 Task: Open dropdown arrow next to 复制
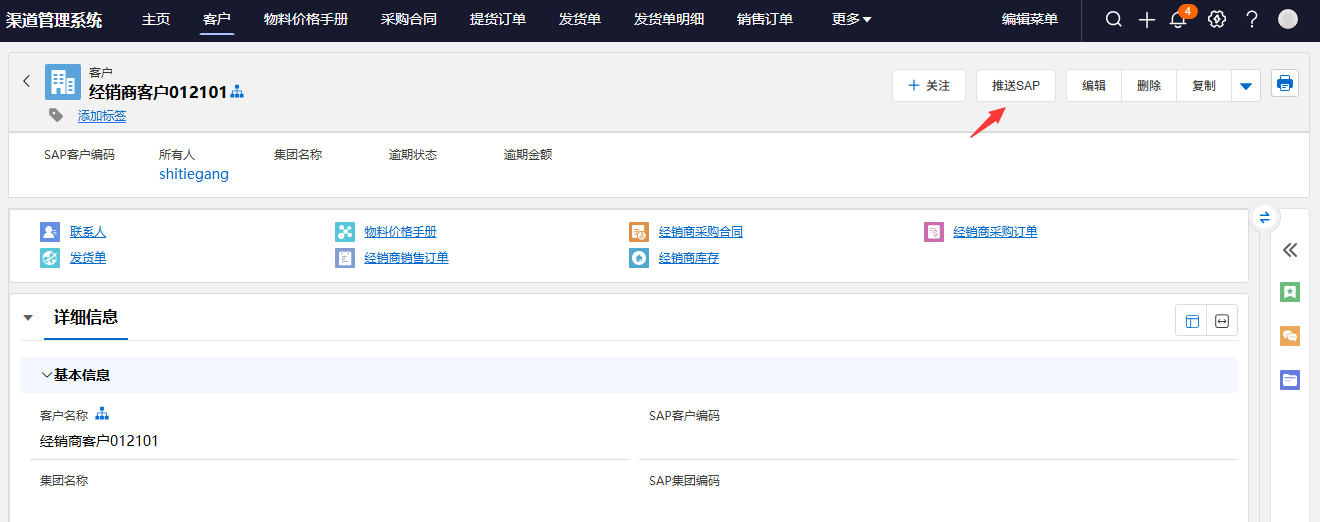pyautogui.click(x=1246, y=86)
